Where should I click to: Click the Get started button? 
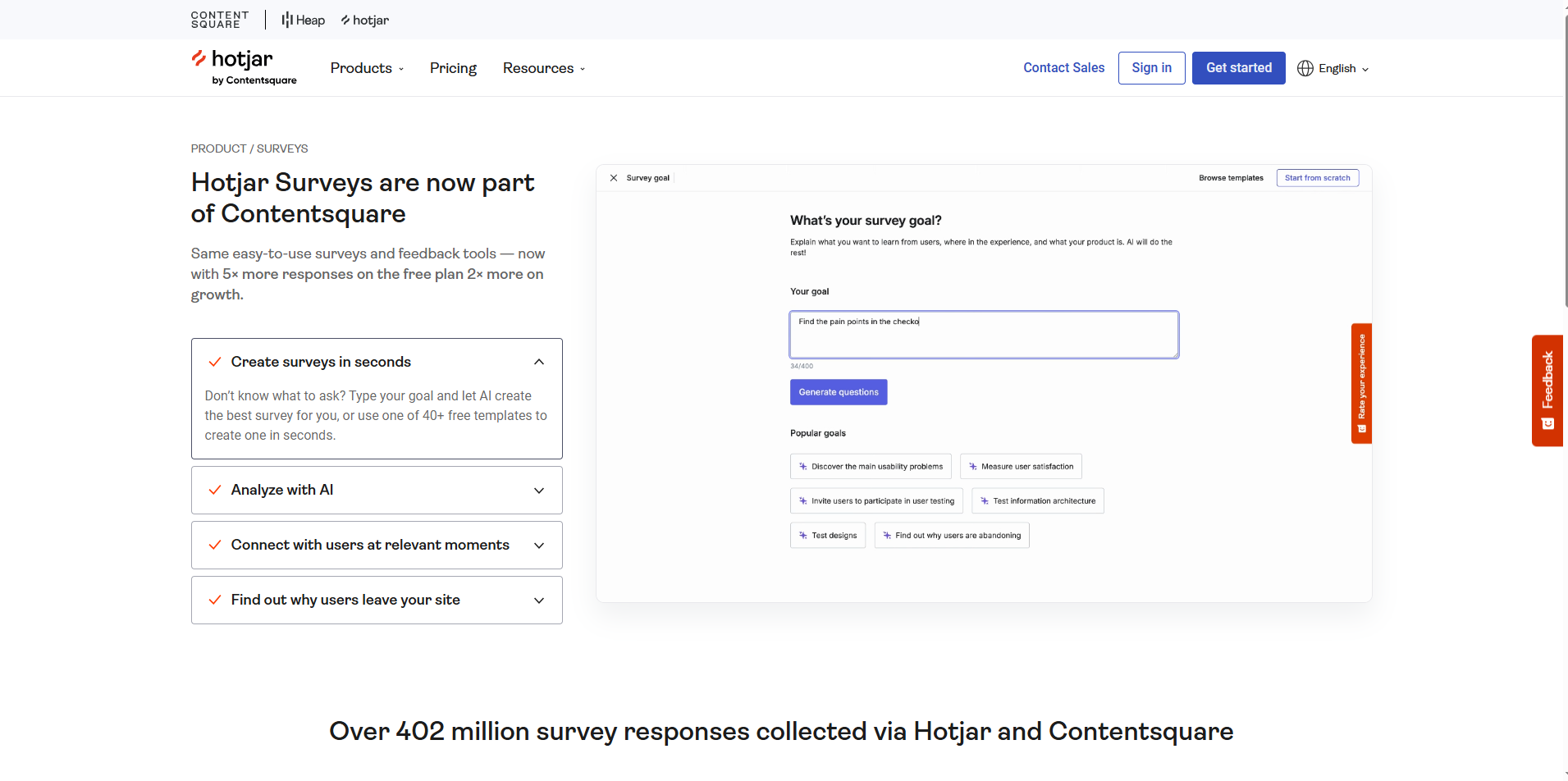point(1238,68)
